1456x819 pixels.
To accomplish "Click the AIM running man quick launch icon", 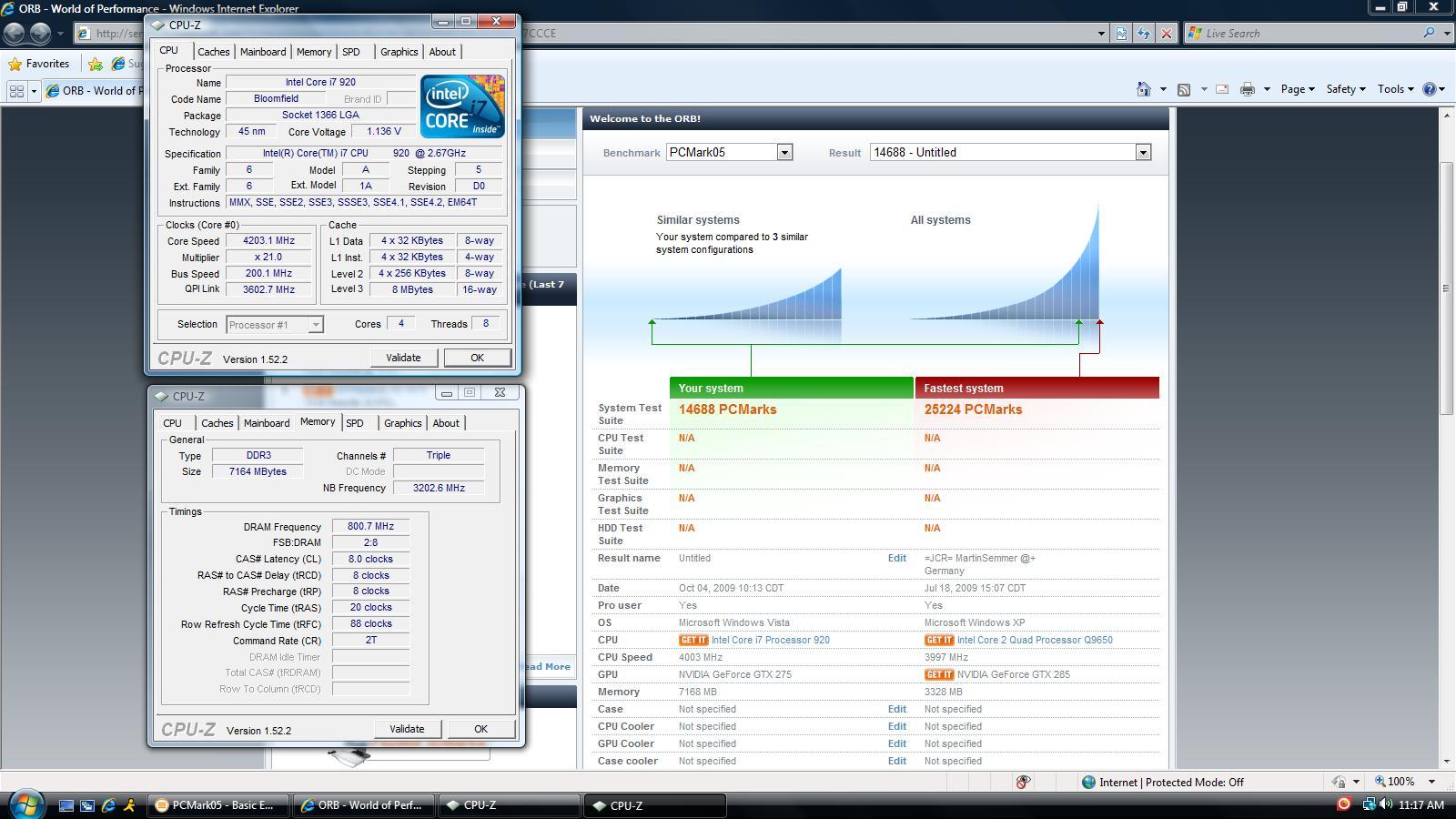I will pyautogui.click(x=129, y=805).
